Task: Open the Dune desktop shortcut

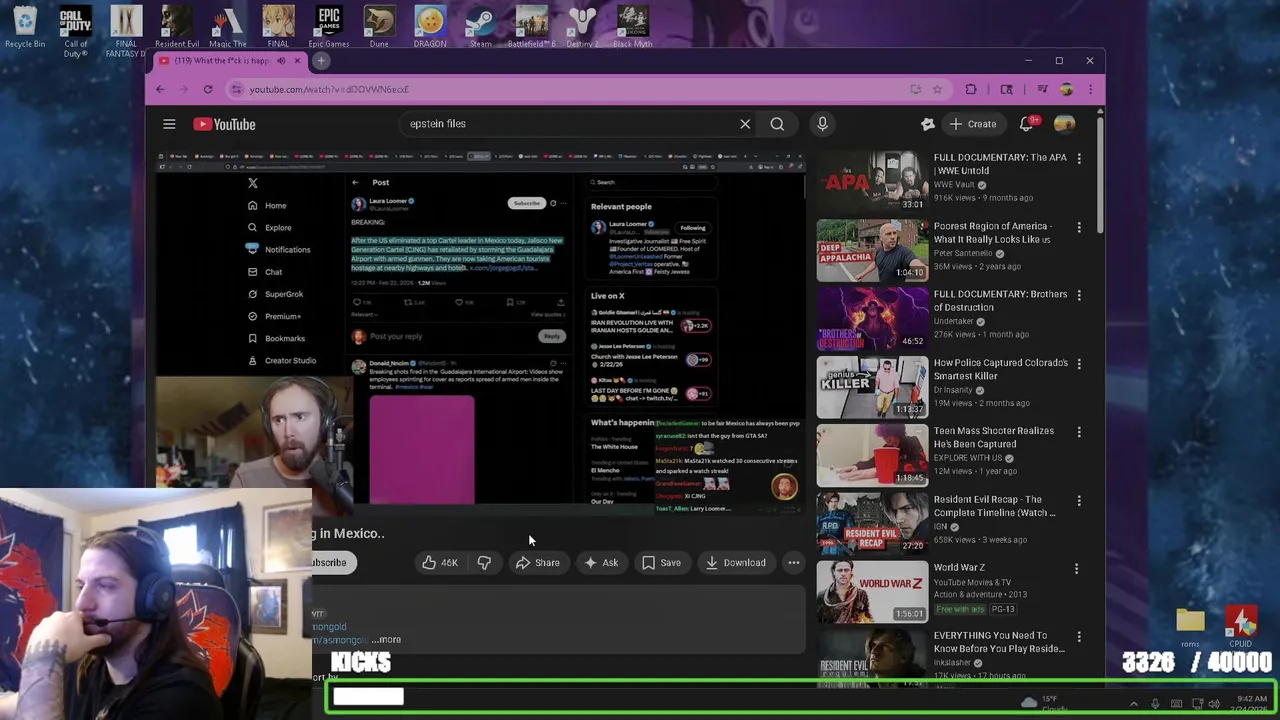Action: pyautogui.click(x=379, y=26)
